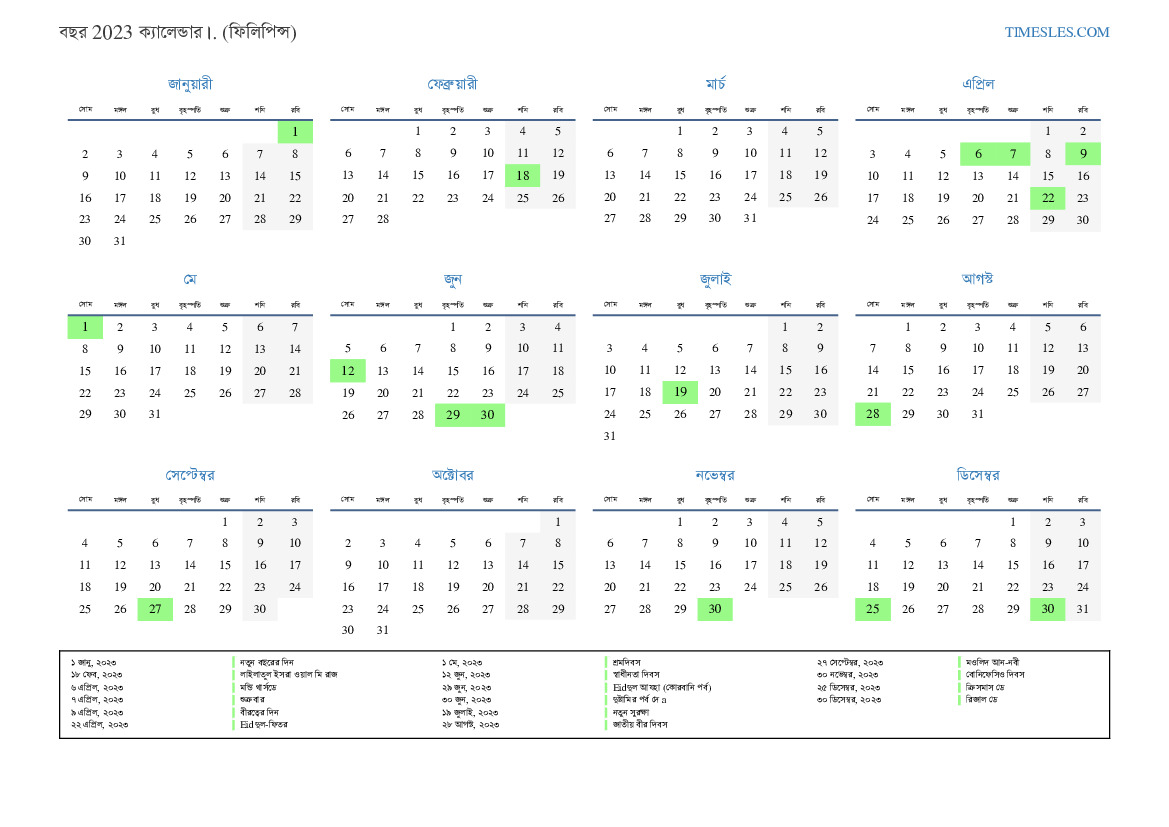This screenshot has width=1169, height=827.
Task: Click June 30 highlighted date
Action: 487,415
